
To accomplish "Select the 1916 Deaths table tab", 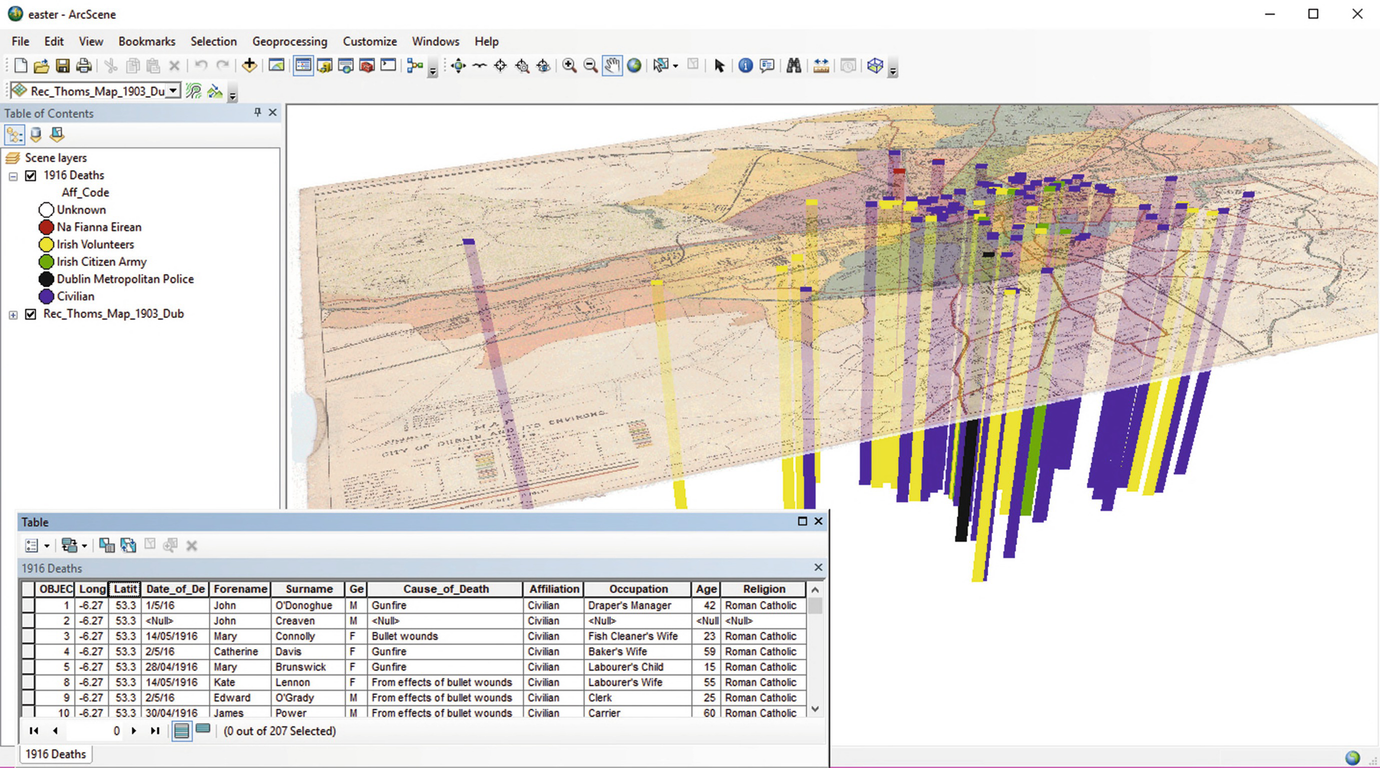I will pyautogui.click(x=56, y=754).
